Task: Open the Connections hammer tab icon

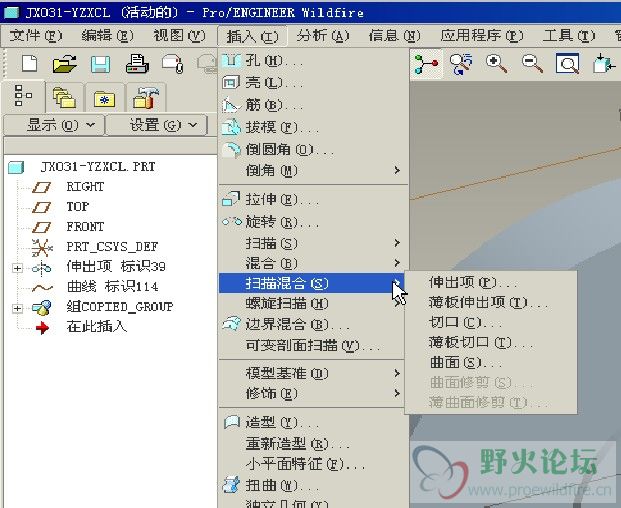Action: 146,98
